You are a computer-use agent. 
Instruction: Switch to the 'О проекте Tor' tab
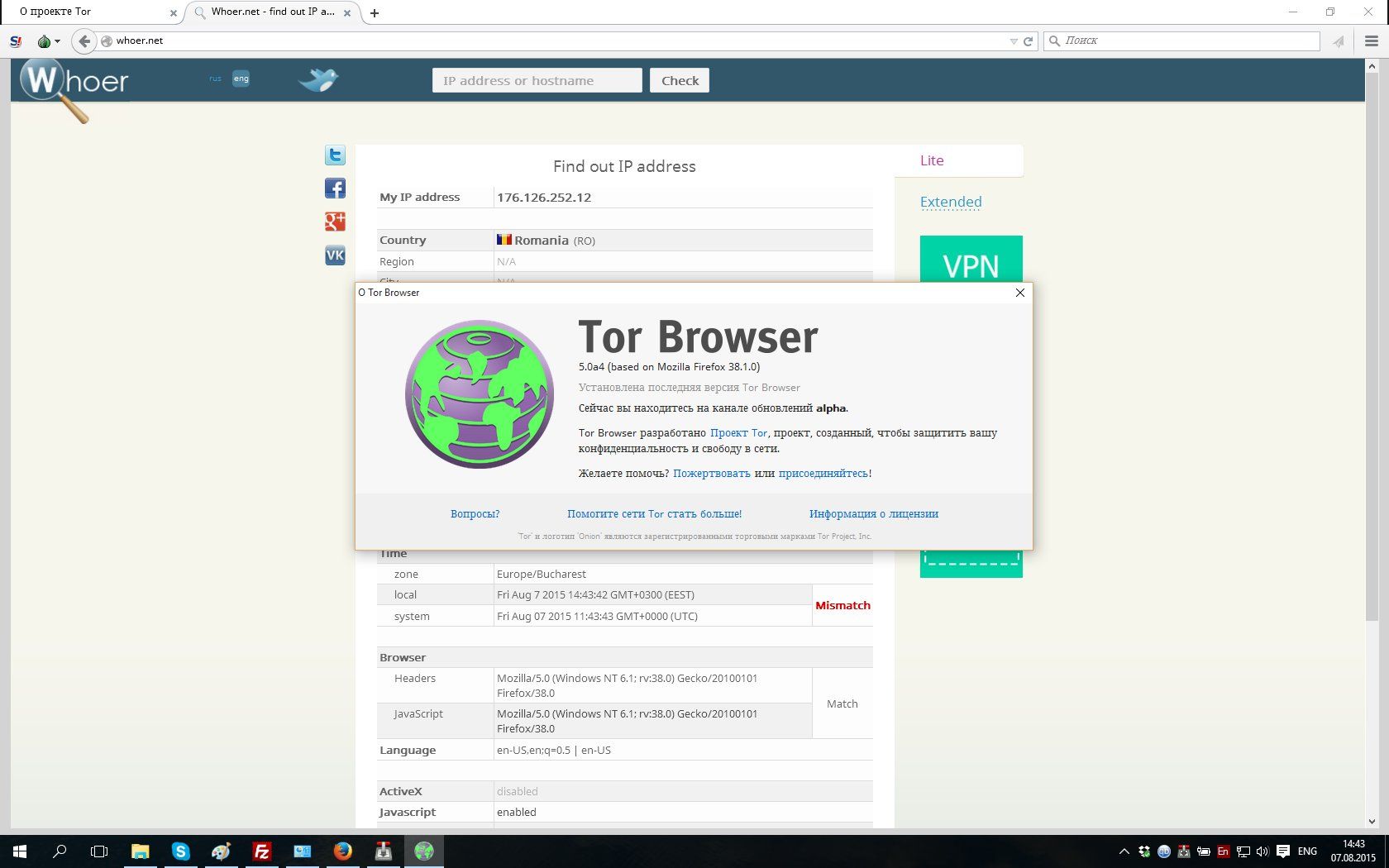(x=90, y=12)
